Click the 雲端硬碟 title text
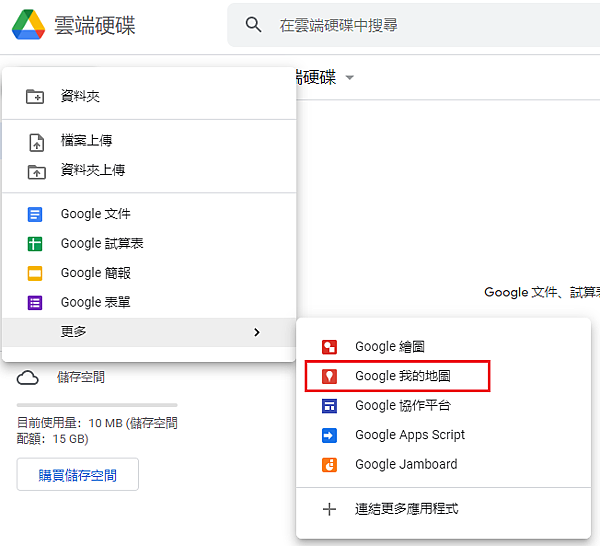The height and width of the screenshot is (546, 600). point(95,25)
